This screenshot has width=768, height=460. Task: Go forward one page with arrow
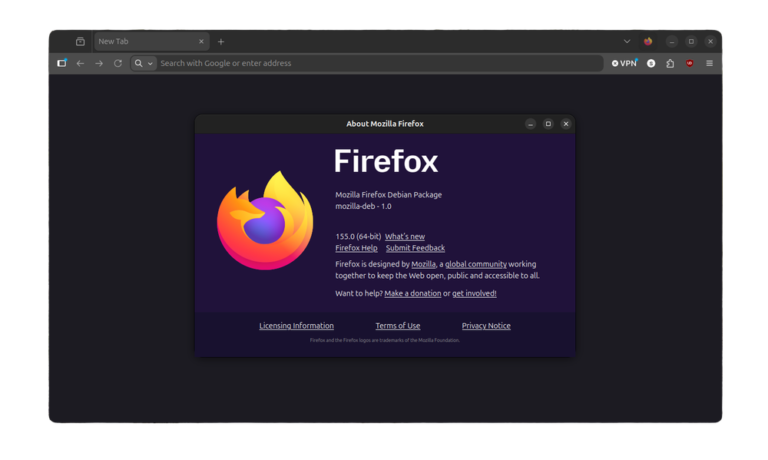coord(99,63)
